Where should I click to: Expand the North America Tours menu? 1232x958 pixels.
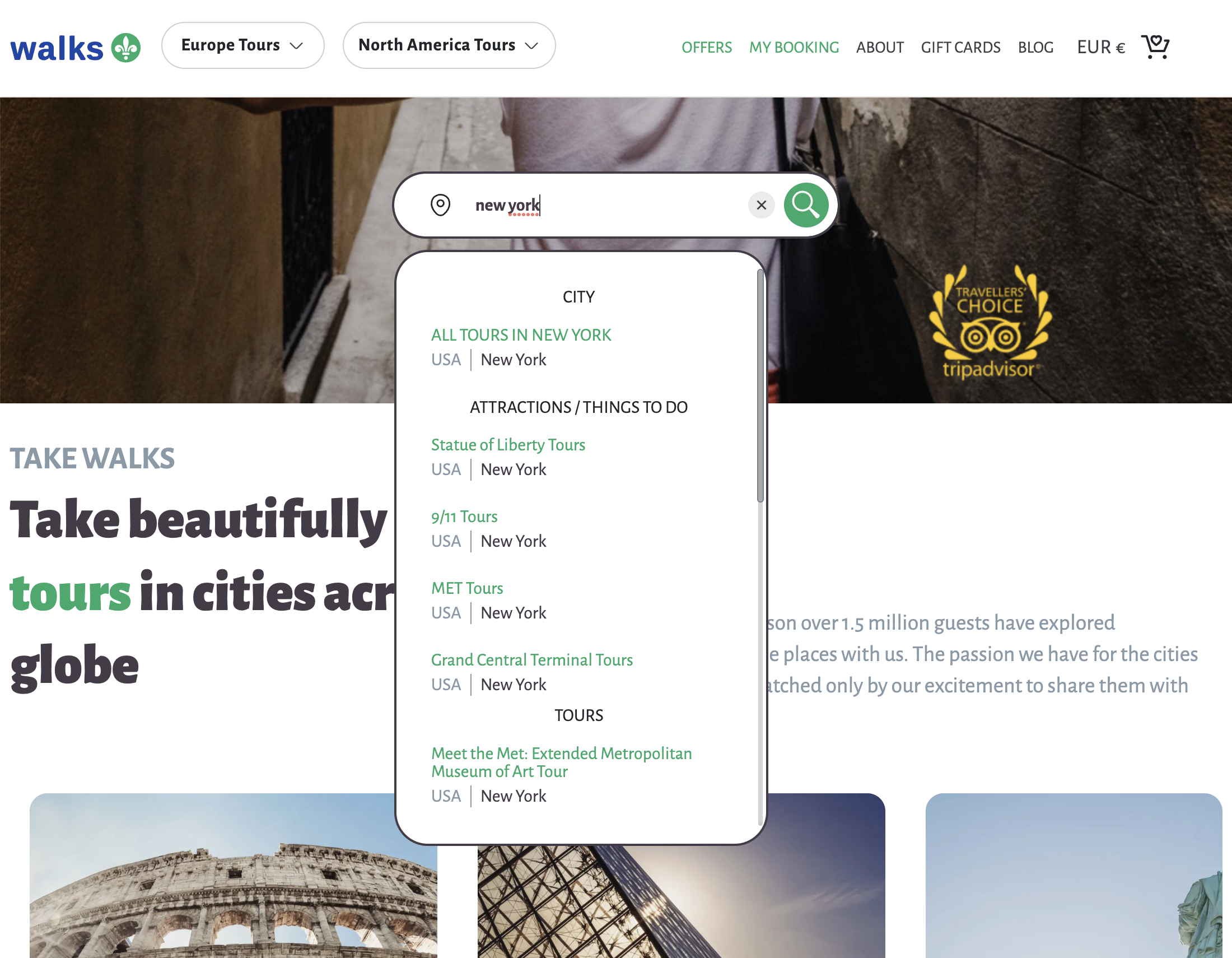pos(449,45)
